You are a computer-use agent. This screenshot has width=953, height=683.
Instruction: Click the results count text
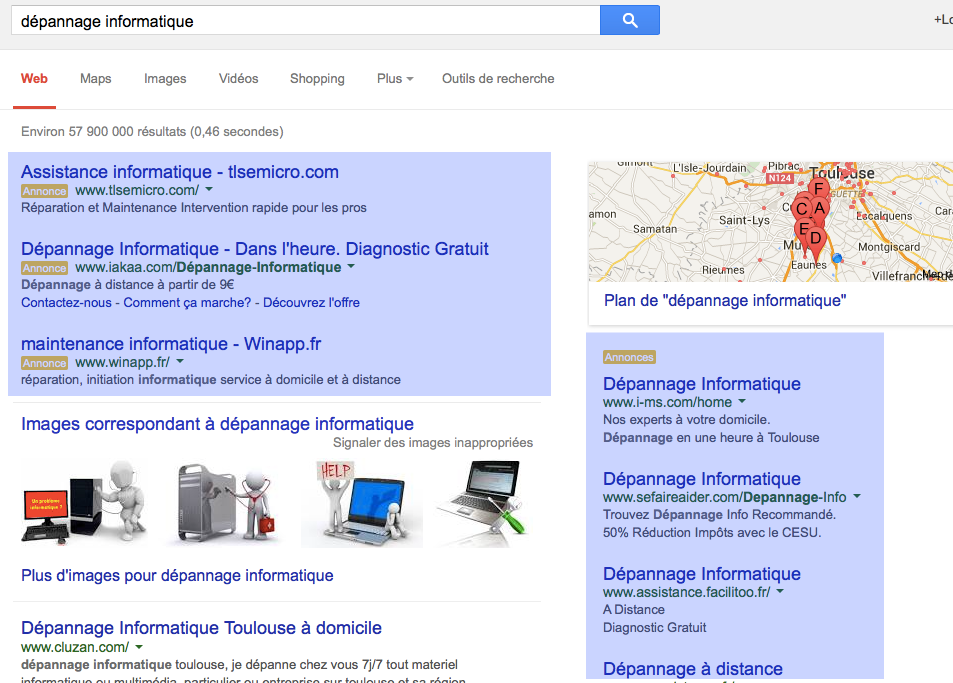tap(152, 132)
